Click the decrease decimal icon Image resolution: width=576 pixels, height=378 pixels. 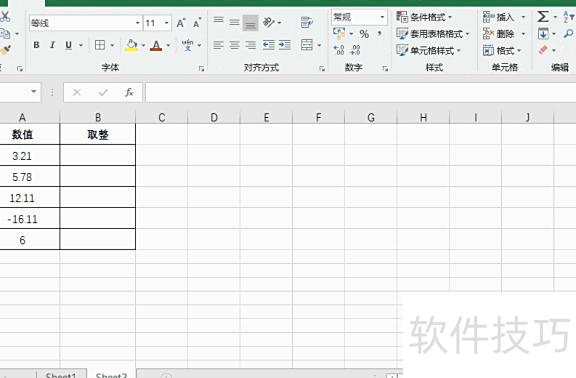click(x=355, y=50)
